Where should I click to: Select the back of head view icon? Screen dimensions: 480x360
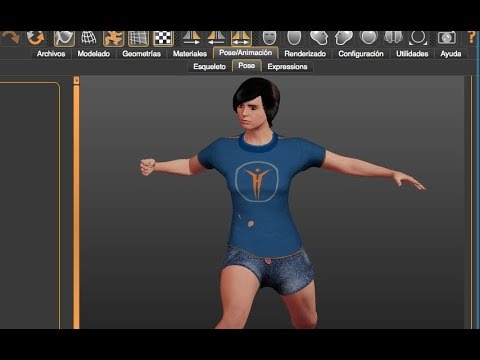tap(294, 38)
